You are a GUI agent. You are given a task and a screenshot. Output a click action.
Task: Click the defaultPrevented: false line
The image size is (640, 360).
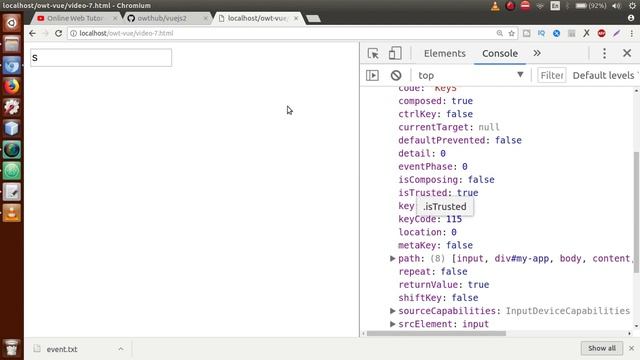(x=460, y=140)
